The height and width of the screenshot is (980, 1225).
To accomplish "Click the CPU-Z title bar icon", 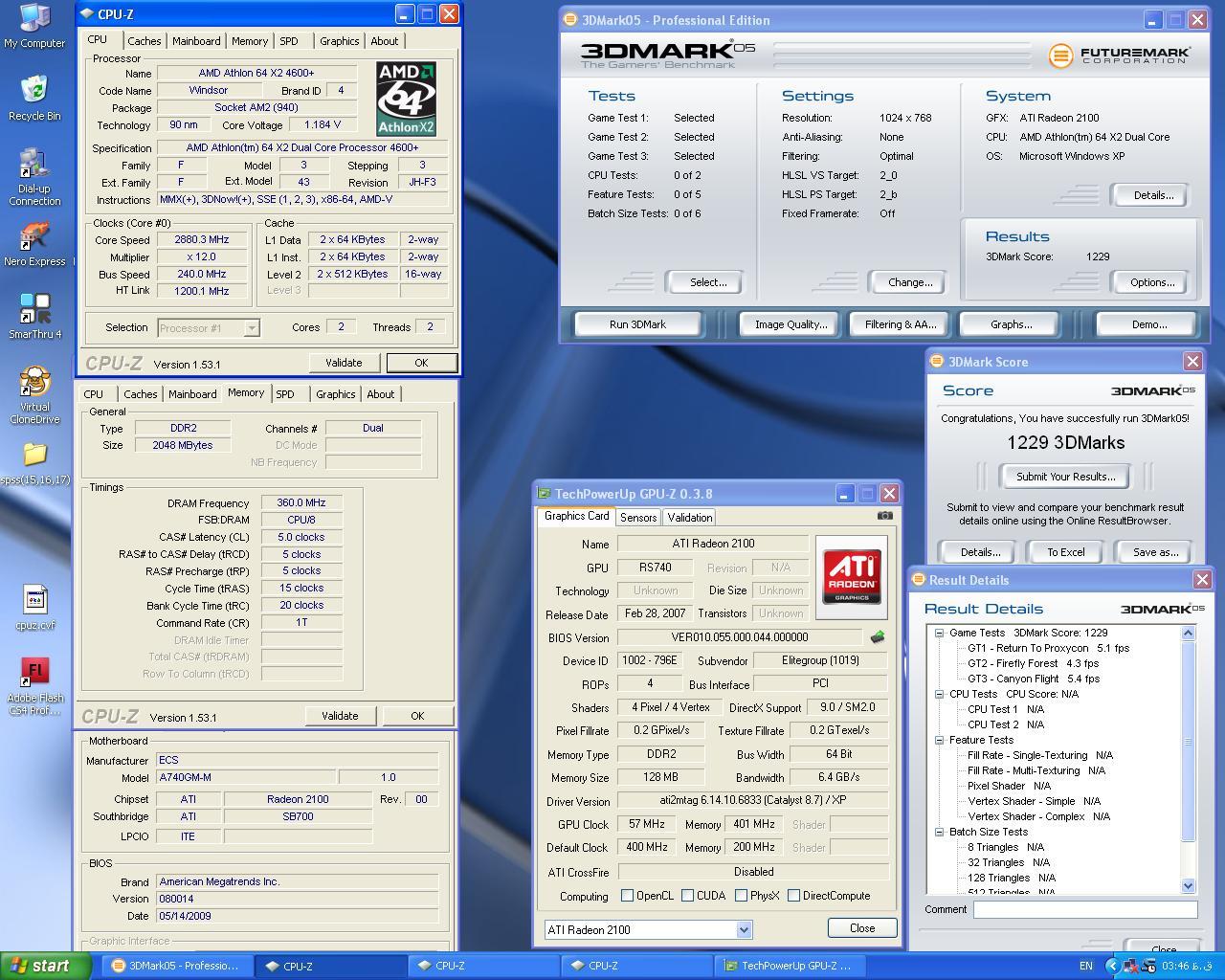I will [x=87, y=14].
